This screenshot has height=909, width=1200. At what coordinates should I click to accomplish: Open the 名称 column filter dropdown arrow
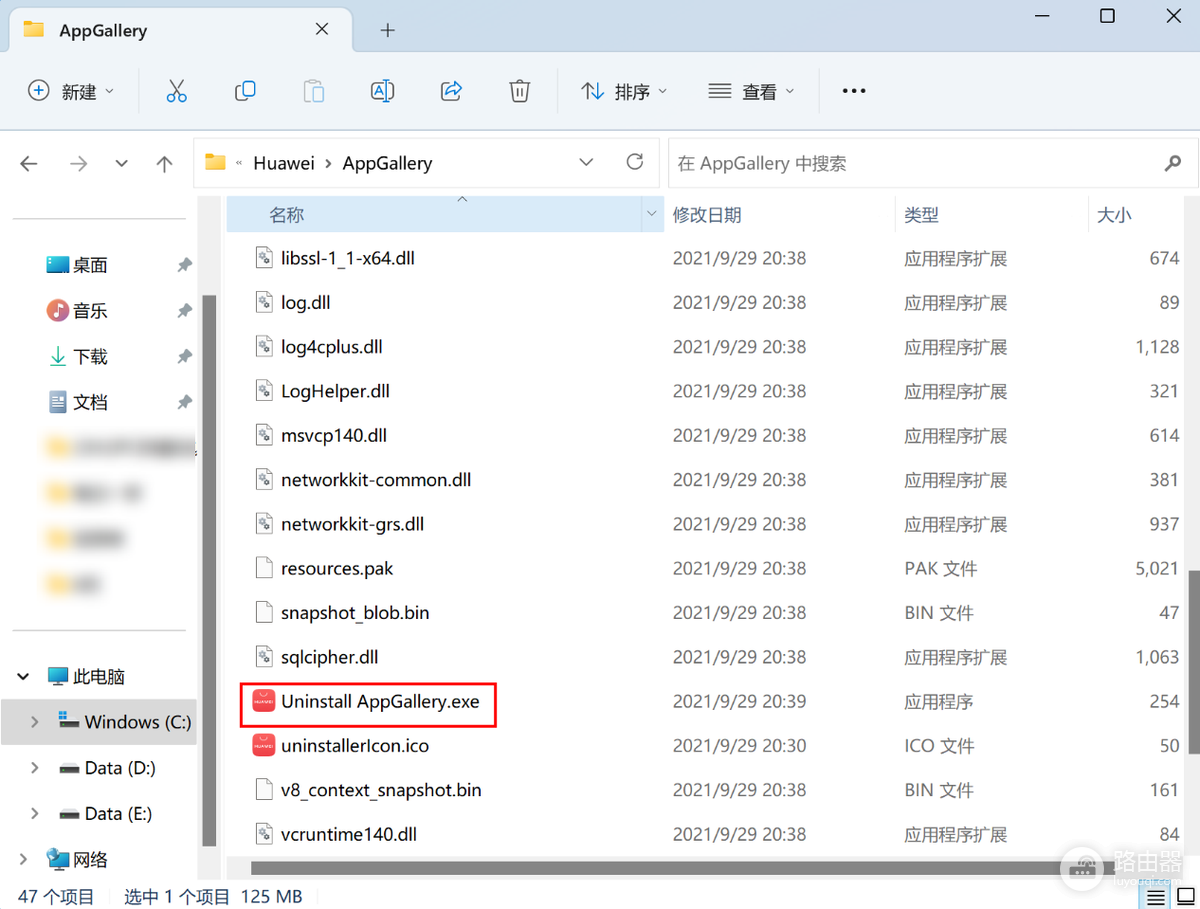pos(652,214)
